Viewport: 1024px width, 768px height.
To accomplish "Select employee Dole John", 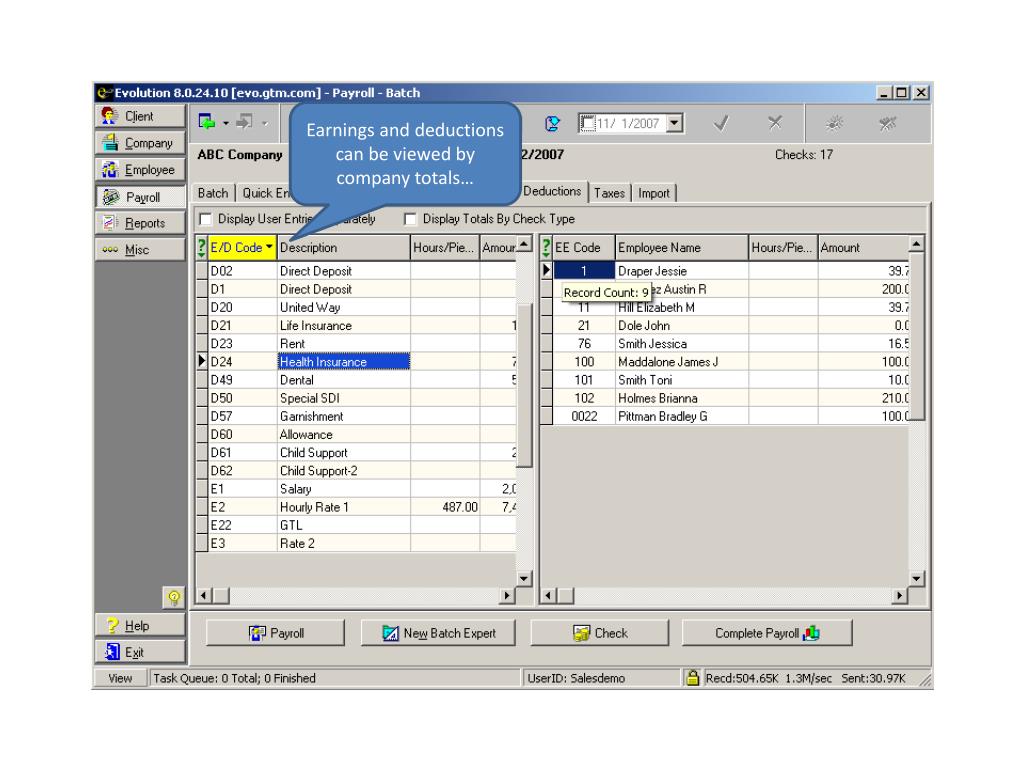I will pyautogui.click(x=725, y=325).
